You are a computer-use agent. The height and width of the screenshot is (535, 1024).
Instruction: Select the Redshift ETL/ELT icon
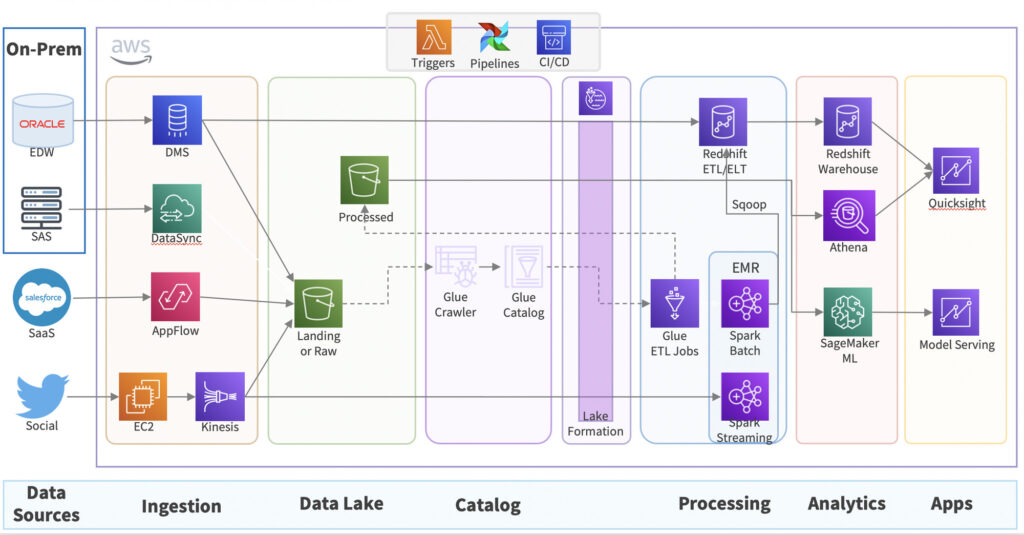coord(723,122)
